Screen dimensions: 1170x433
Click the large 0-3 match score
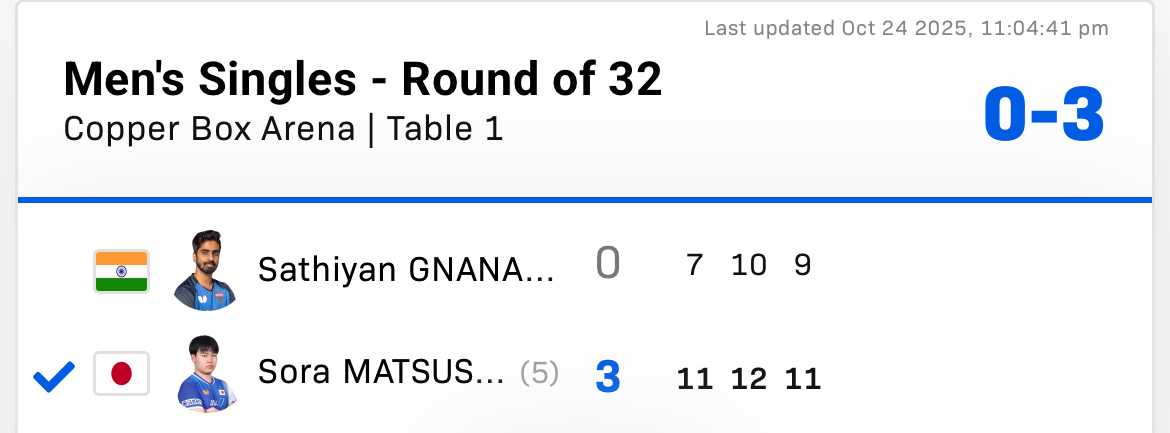[1043, 116]
